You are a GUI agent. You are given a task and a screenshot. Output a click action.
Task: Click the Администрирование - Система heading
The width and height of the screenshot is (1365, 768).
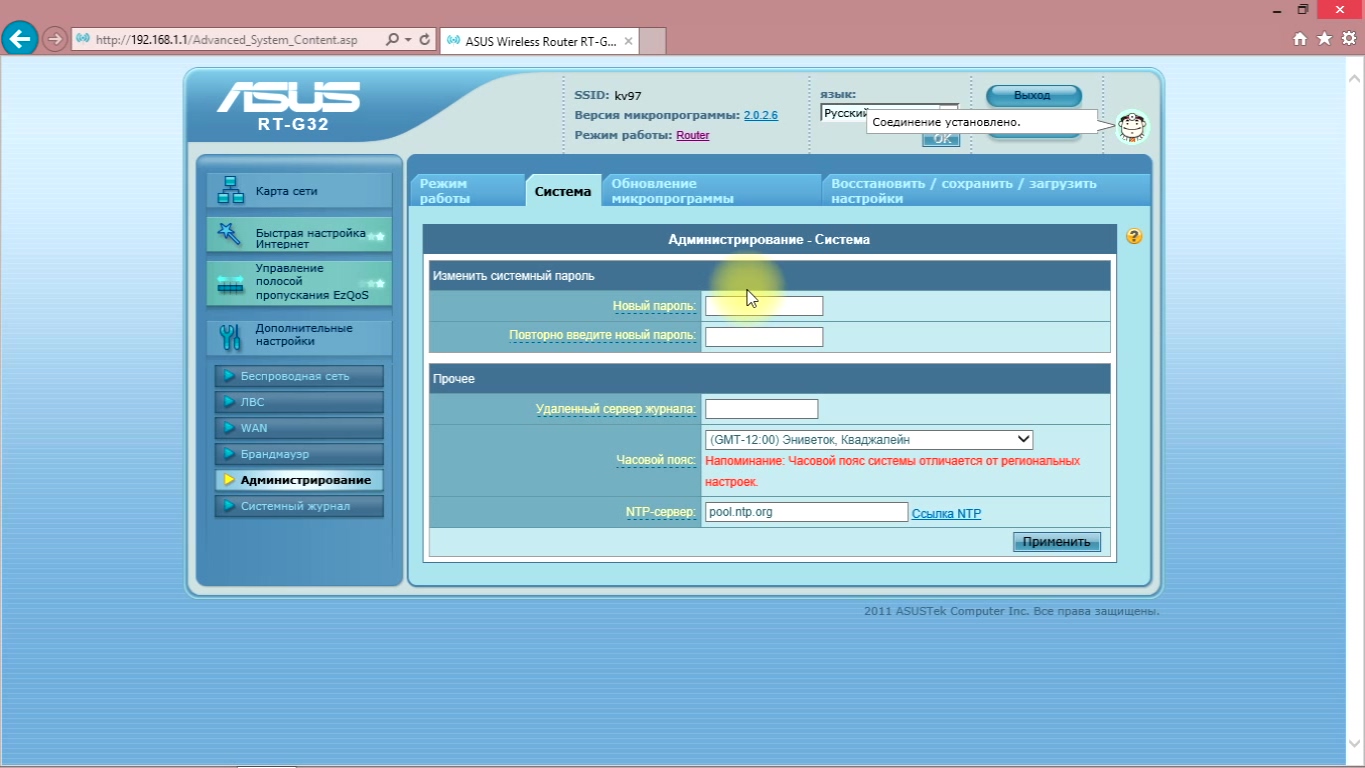coord(769,240)
